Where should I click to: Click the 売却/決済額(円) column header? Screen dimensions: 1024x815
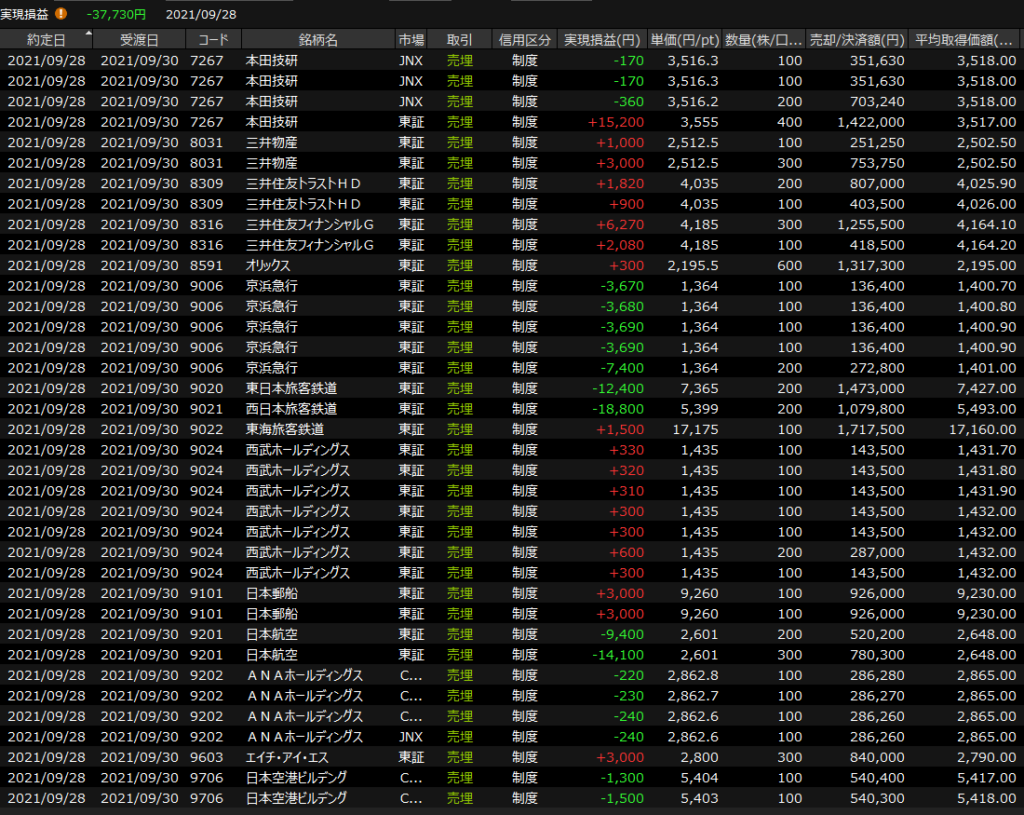pos(858,40)
